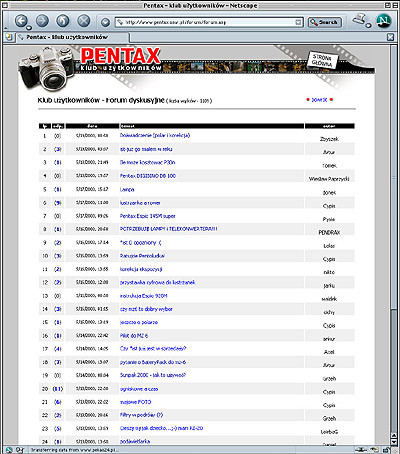Open new tab using tab bar left icon
This screenshot has height=454, width=400.
(8, 37)
